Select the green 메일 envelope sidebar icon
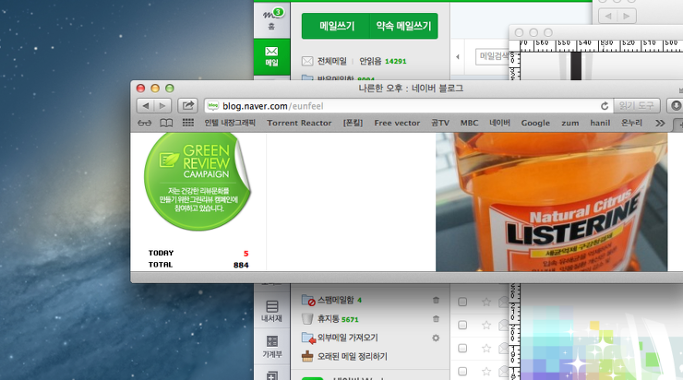The height and width of the screenshot is (380, 683). 272,57
